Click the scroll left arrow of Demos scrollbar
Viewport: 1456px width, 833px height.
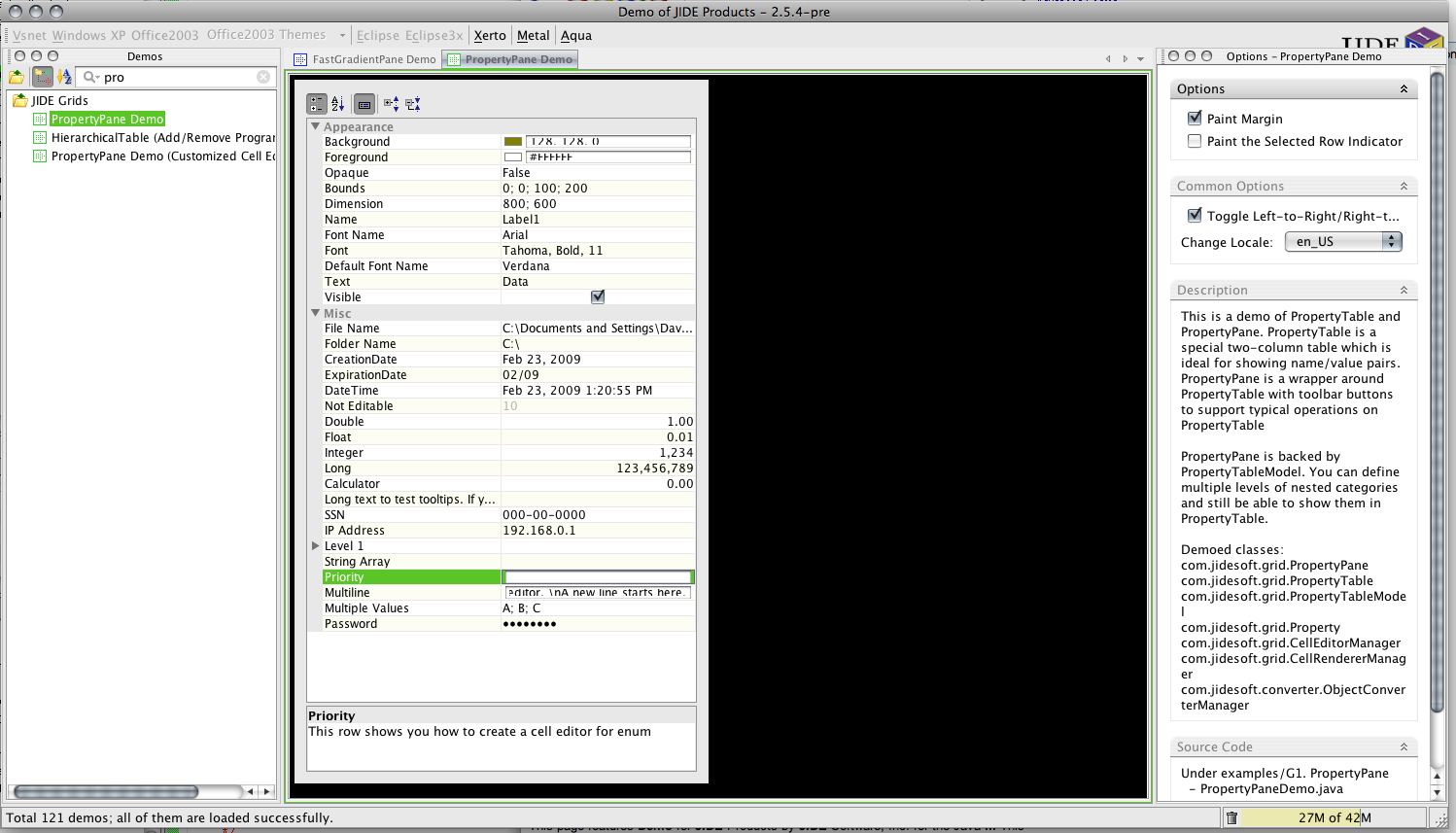(250, 791)
